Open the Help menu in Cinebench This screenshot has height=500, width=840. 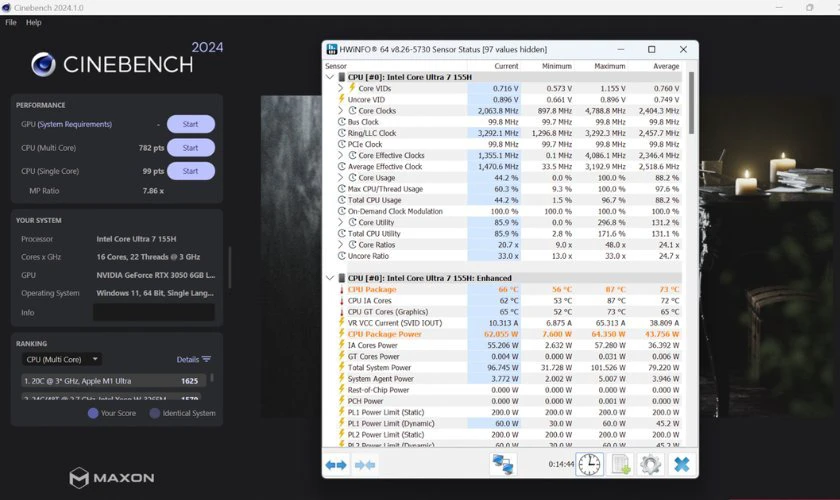pos(33,23)
